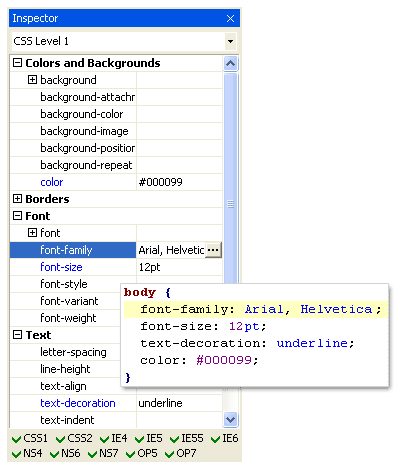The width and height of the screenshot is (400, 471).
Task: Click the scrollbar down arrow
Action: [231, 419]
